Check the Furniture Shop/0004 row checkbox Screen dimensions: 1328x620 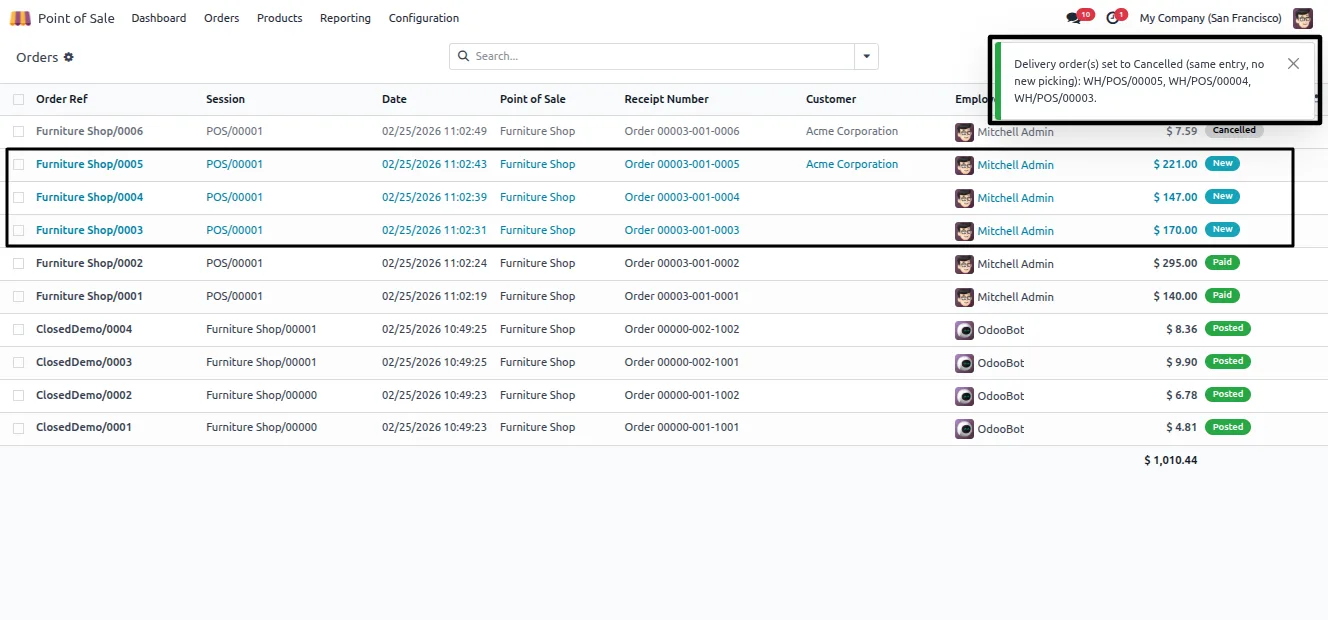[19, 197]
